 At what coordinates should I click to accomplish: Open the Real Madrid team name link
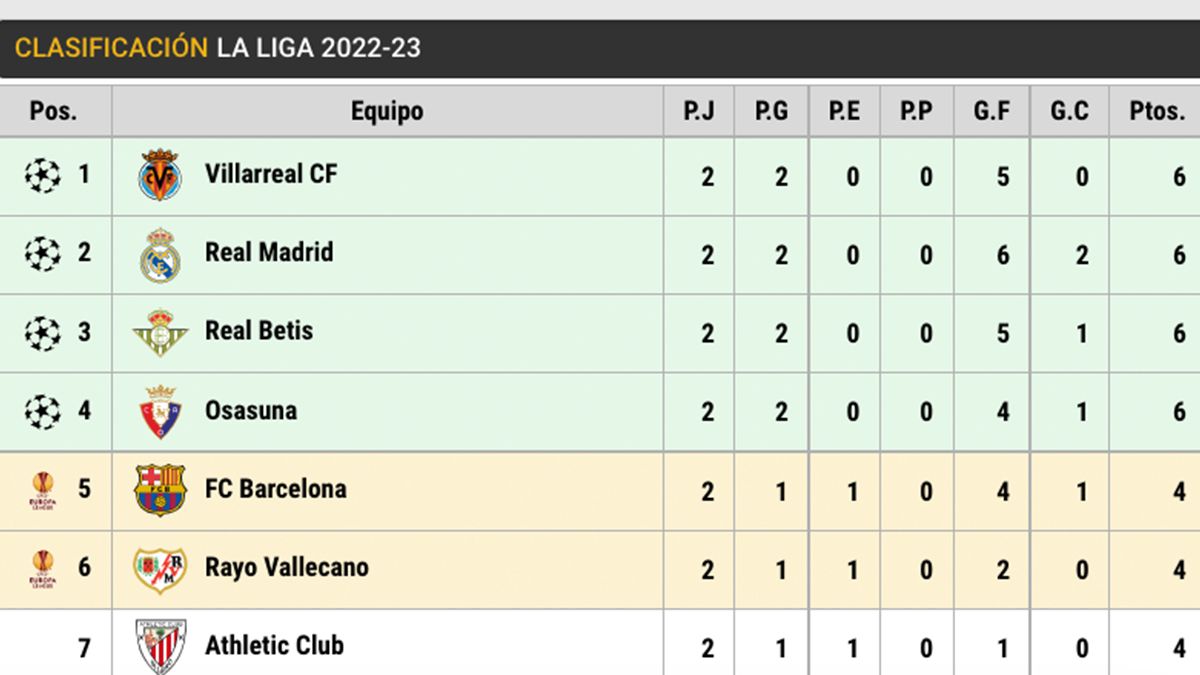click(269, 252)
